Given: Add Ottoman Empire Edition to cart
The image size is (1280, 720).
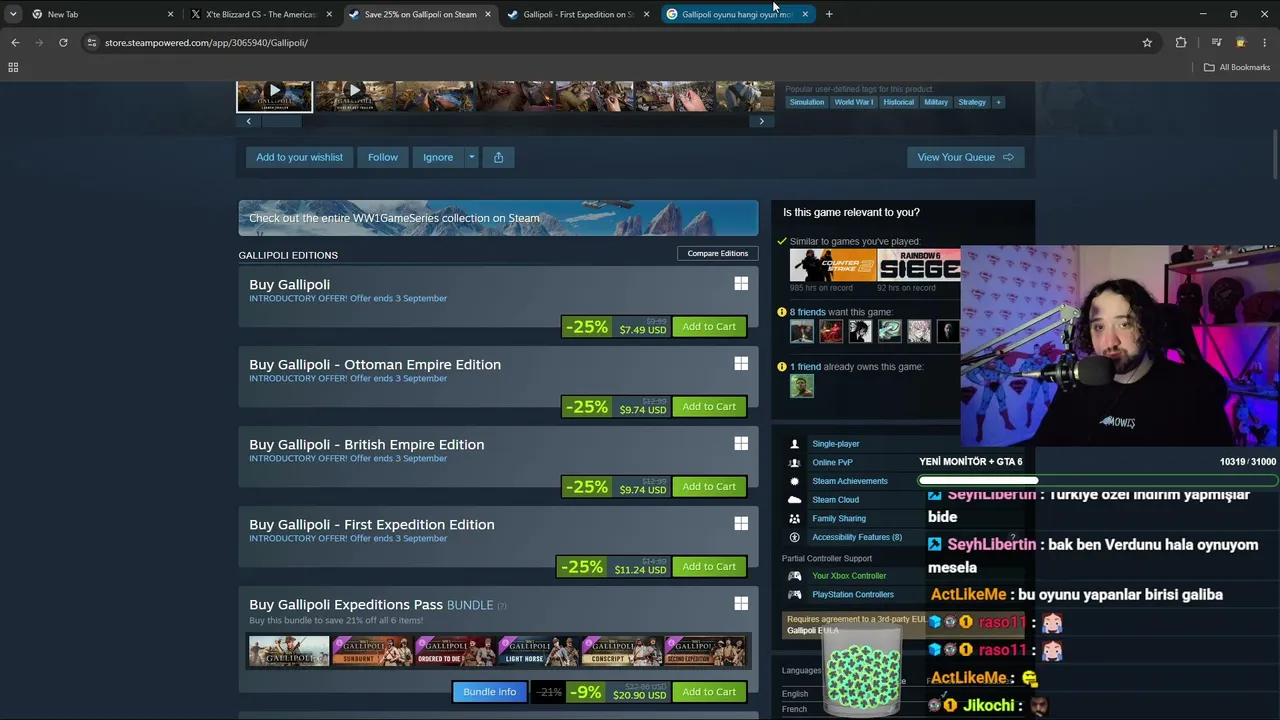Looking at the screenshot, I should pyautogui.click(x=709, y=406).
